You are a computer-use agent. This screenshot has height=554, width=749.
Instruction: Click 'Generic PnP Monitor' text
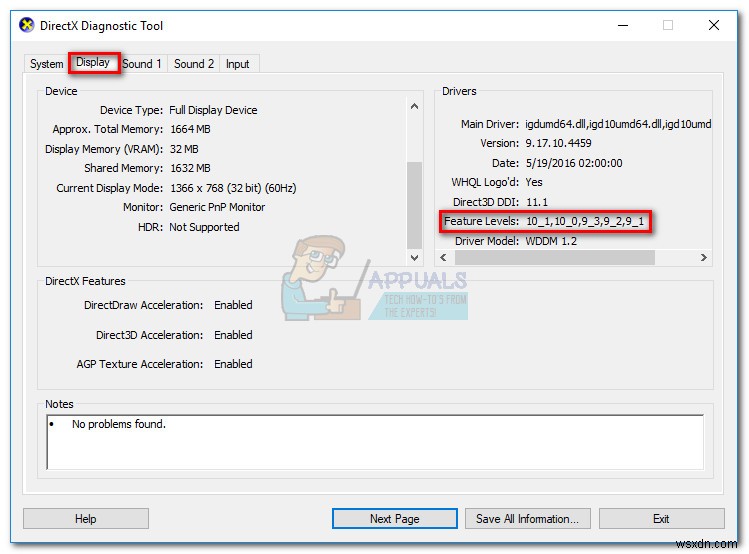(217, 207)
